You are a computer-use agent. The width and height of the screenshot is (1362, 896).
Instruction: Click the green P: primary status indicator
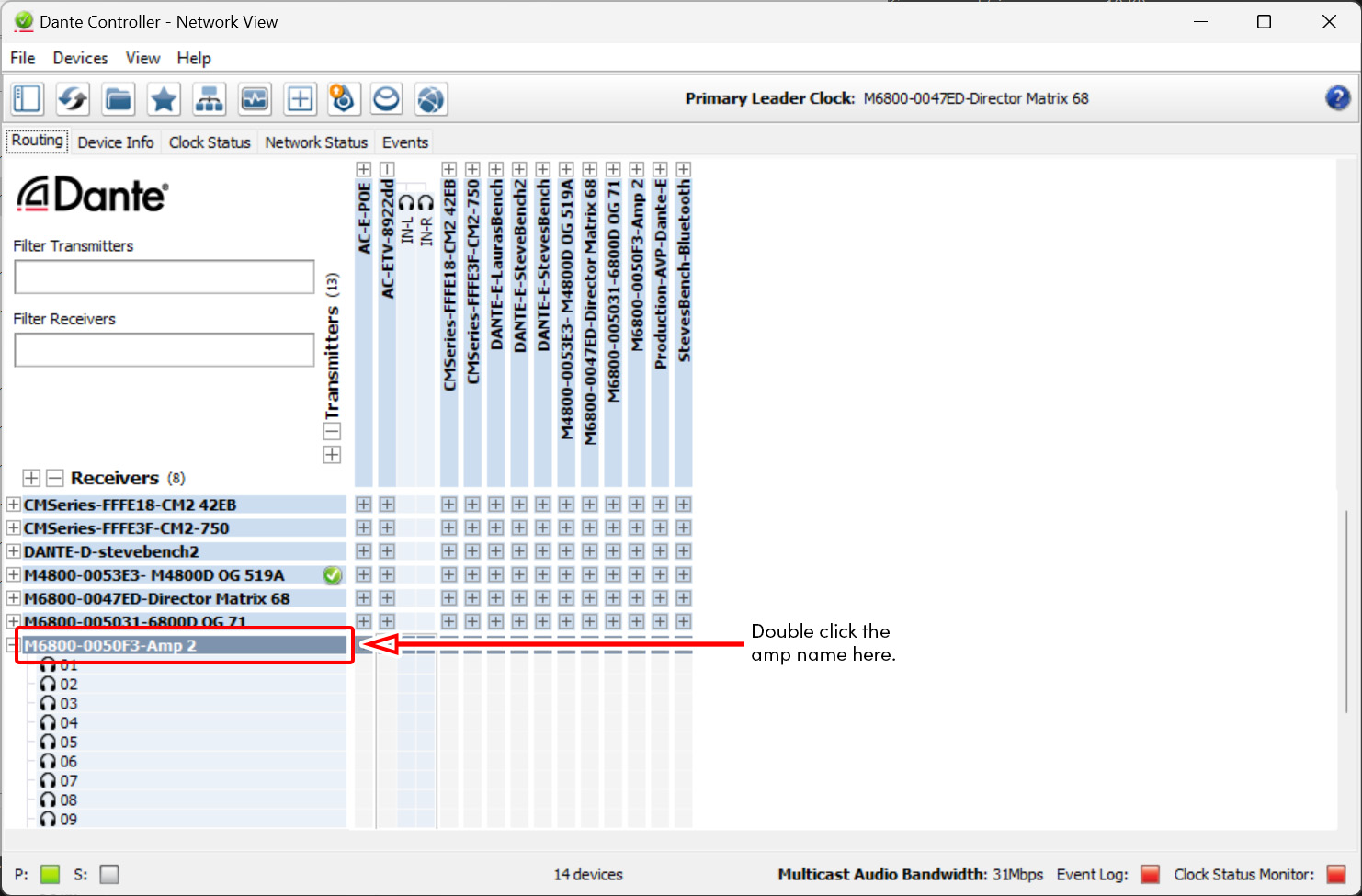click(x=51, y=874)
